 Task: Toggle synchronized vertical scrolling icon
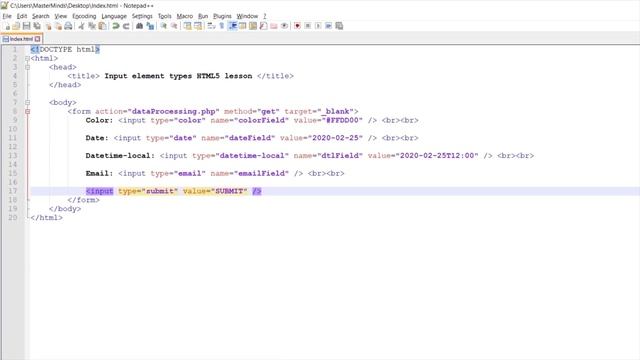[187, 26]
